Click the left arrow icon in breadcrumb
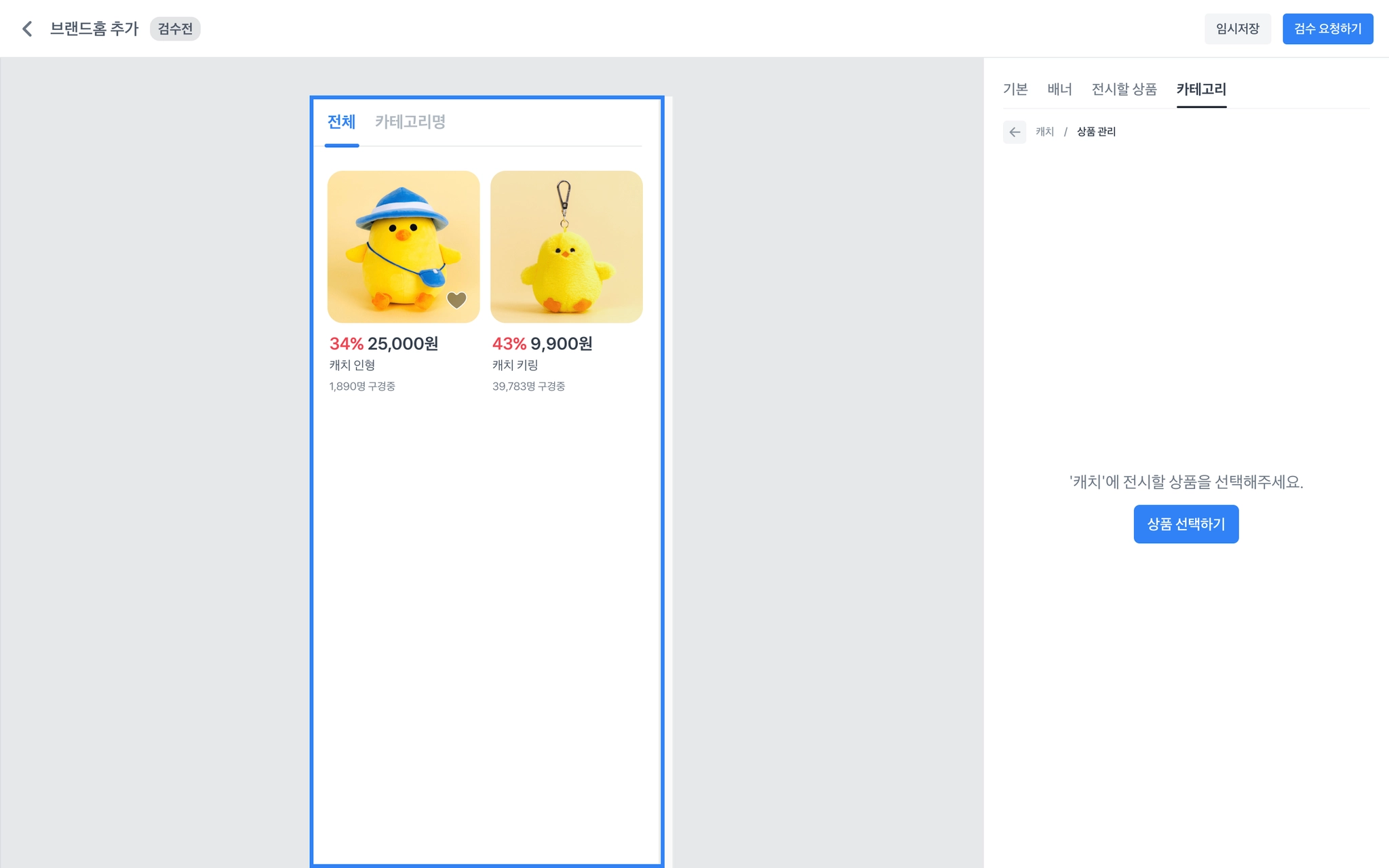 pyautogui.click(x=1014, y=132)
